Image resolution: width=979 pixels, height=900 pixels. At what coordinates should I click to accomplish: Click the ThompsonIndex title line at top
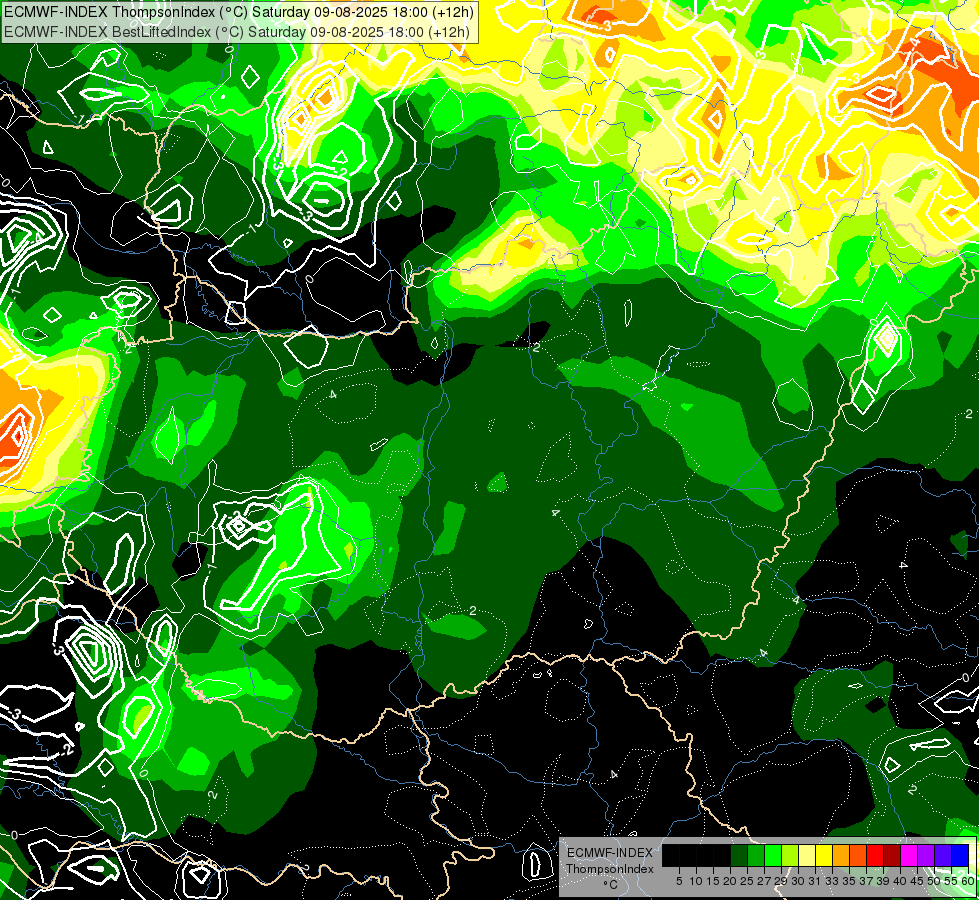pyautogui.click(x=239, y=11)
